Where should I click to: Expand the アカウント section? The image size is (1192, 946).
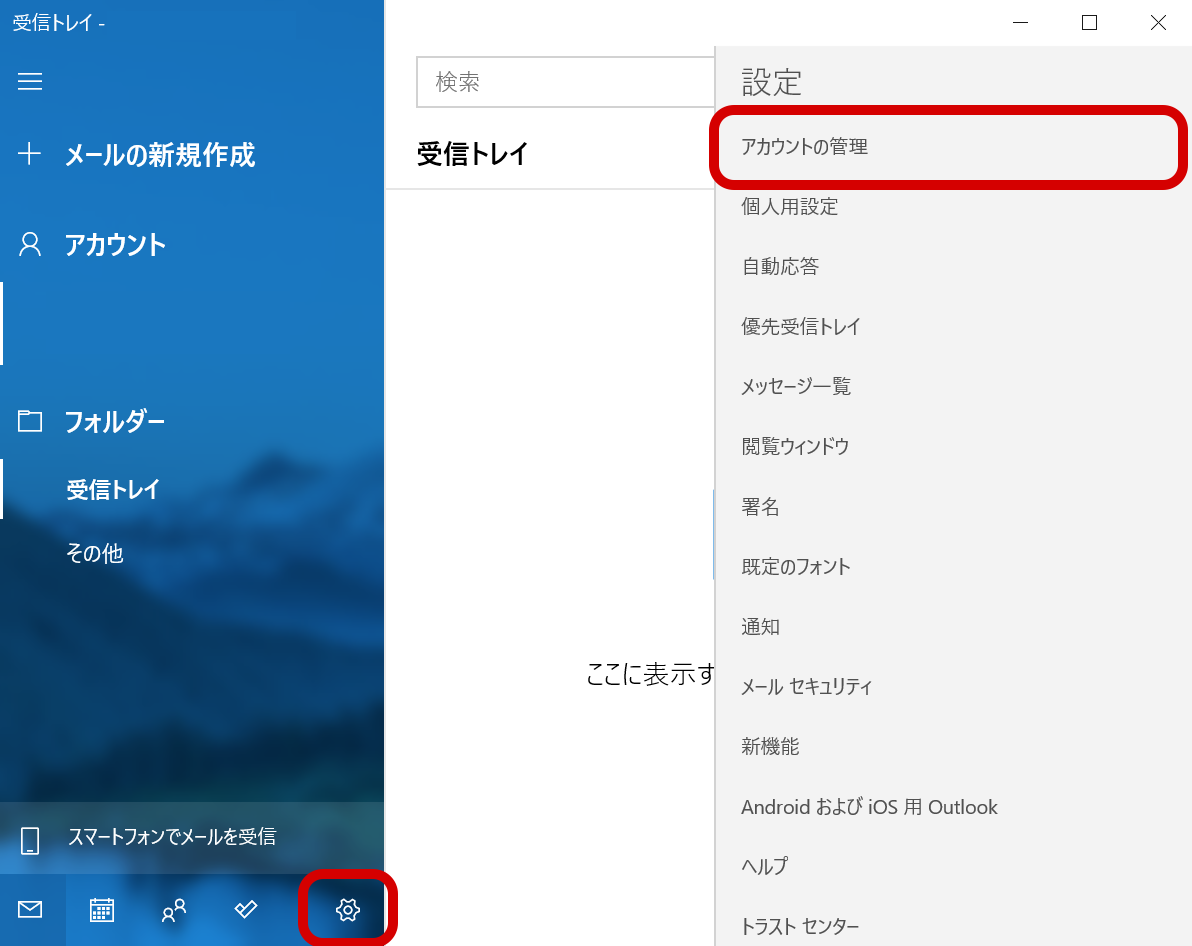pyautogui.click(x=115, y=245)
